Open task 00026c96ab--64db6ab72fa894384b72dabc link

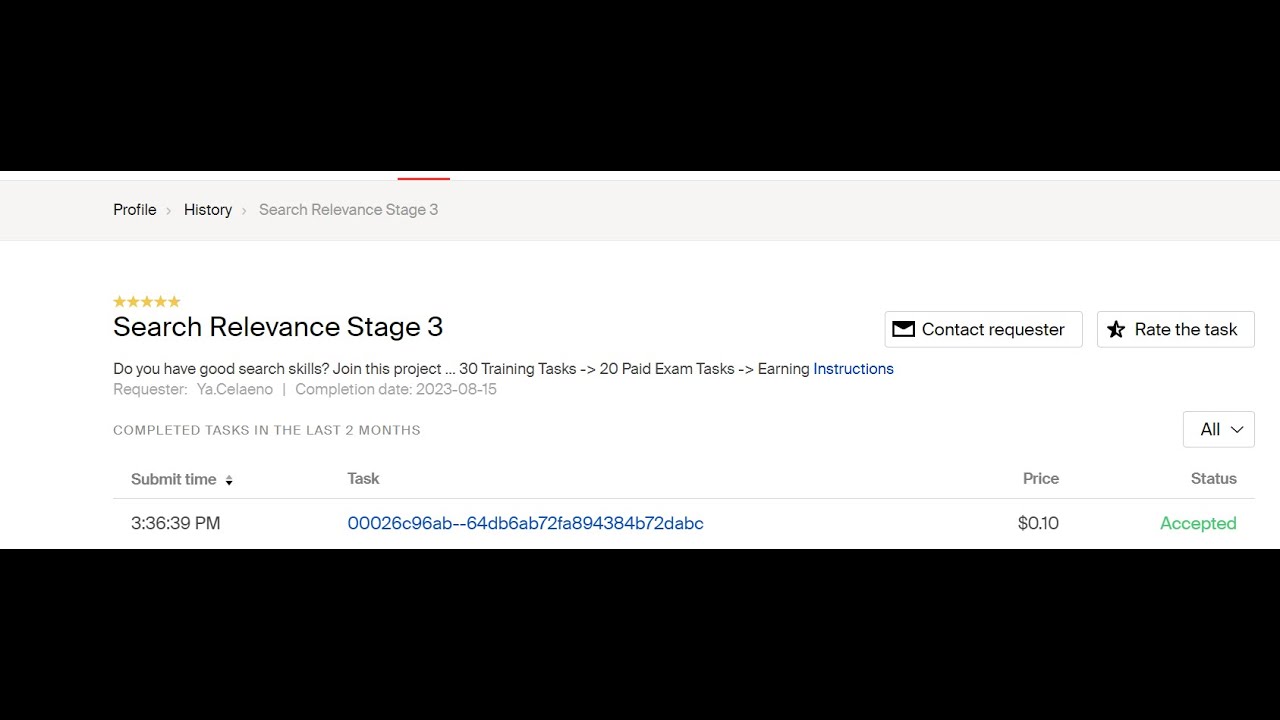tap(525, 523)
